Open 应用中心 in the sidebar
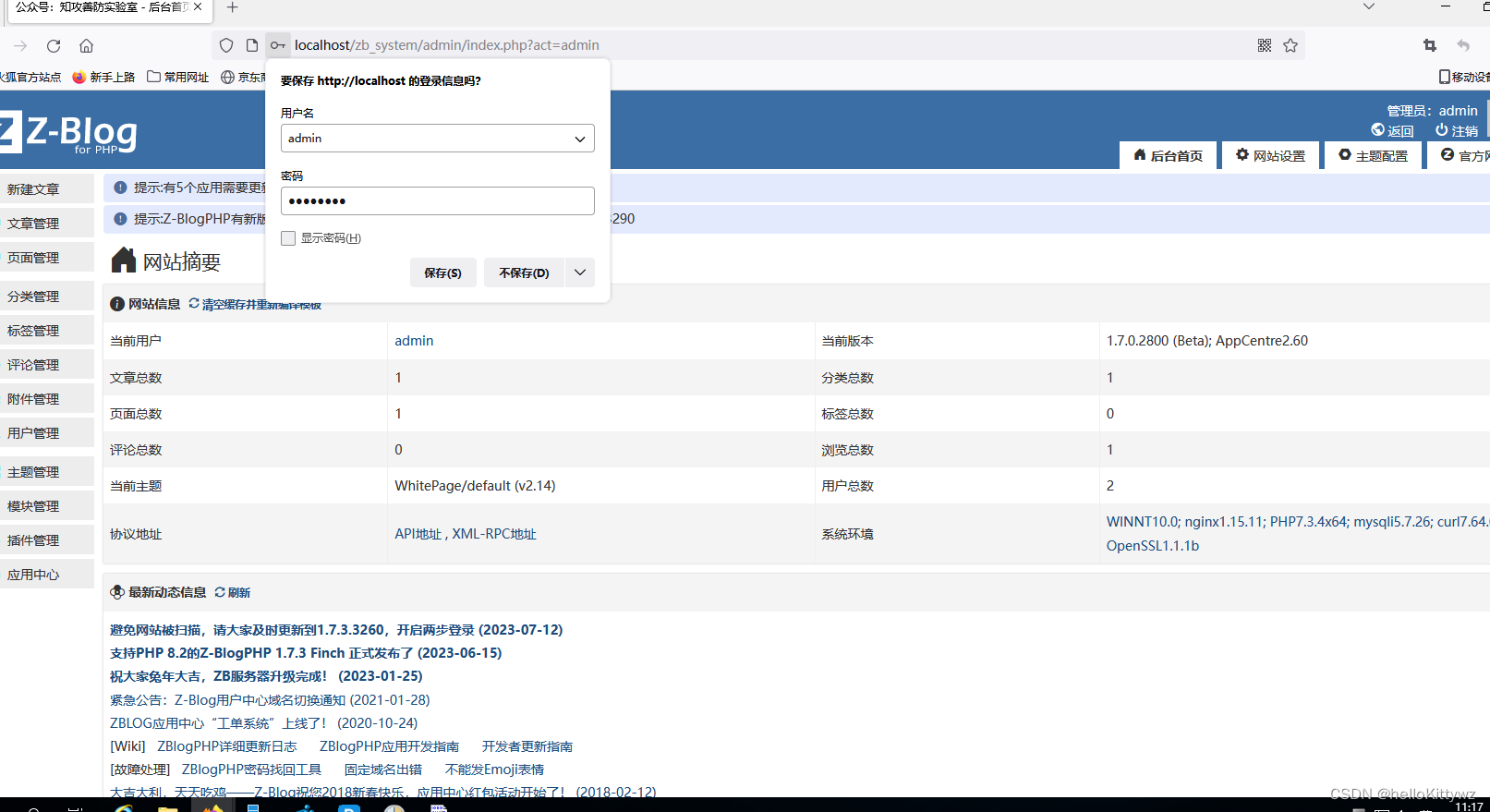Screen dimensions: 1490x812 pos(47,574)
